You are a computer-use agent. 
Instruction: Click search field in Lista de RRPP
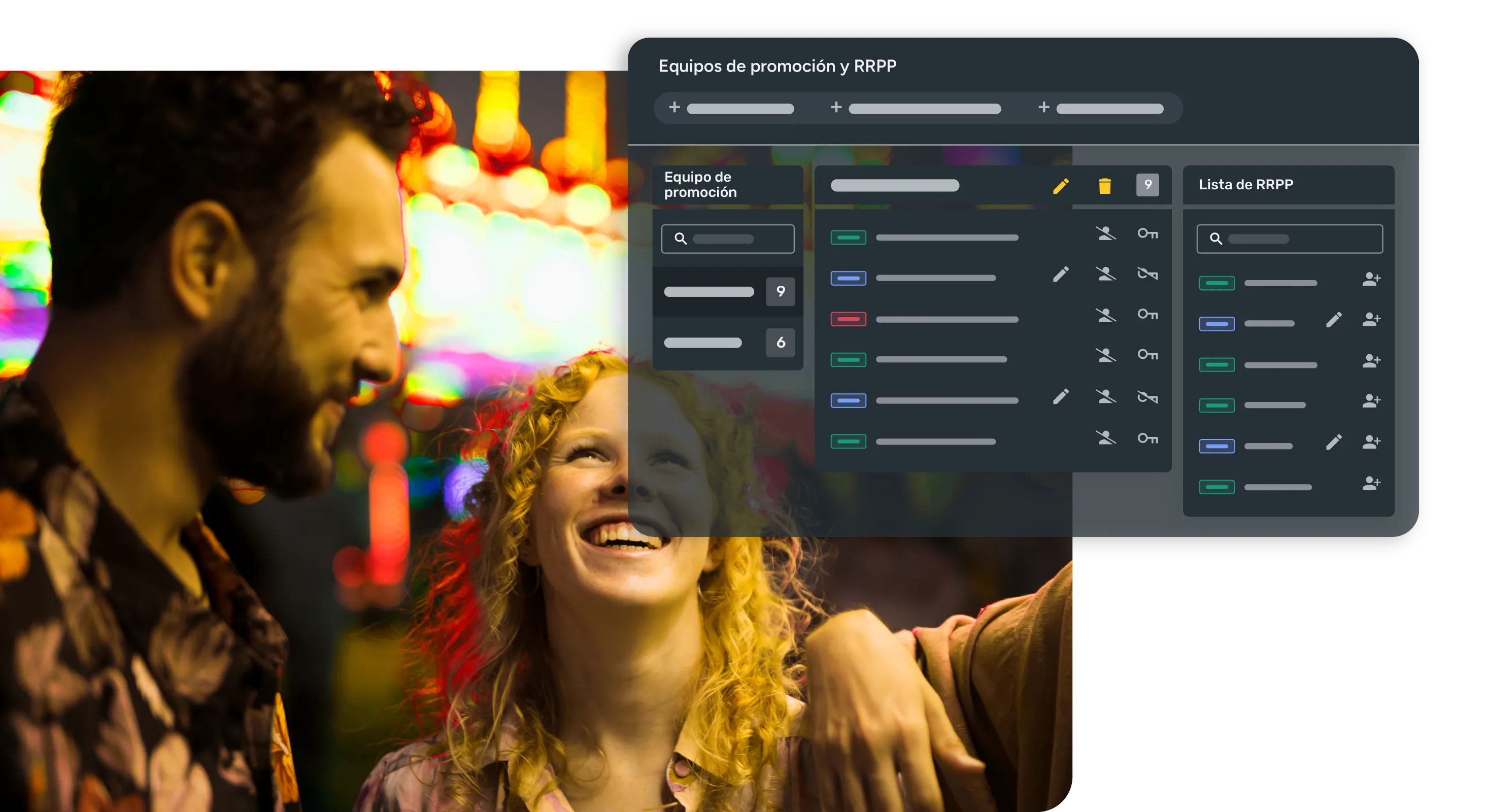[x=1289, y=239]
